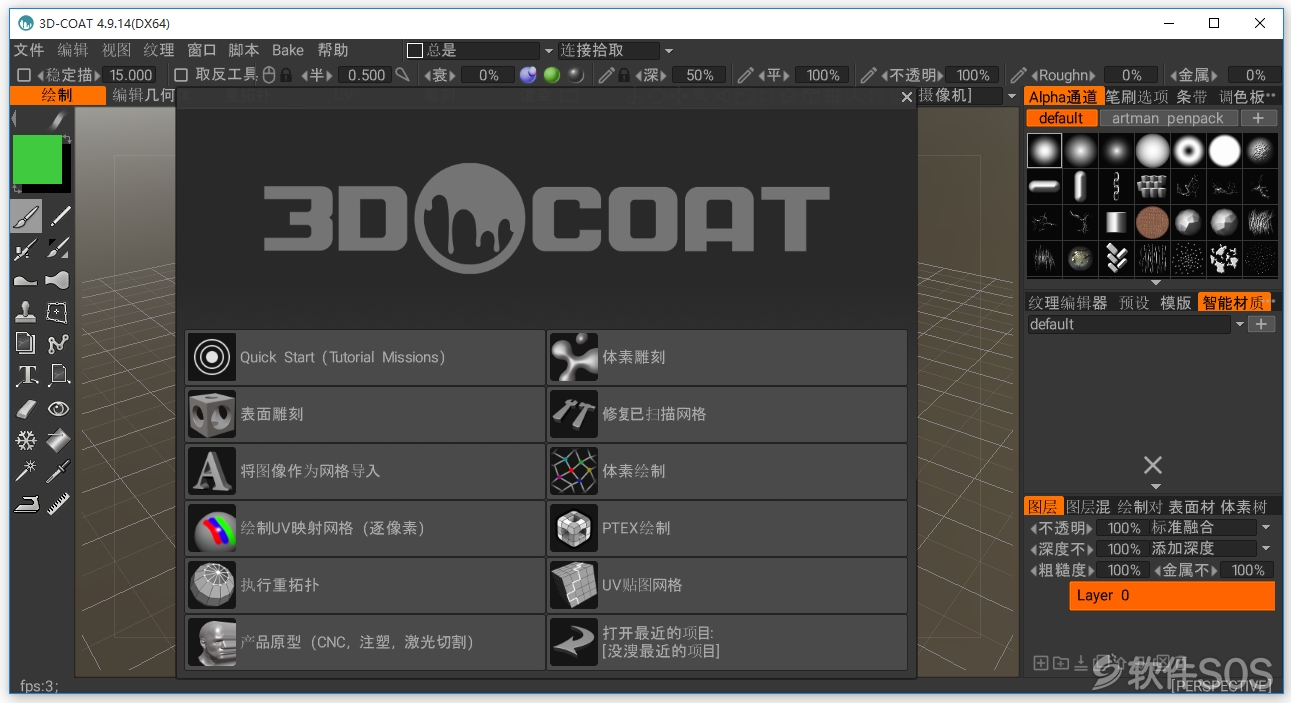Select the Fill bucket tool
The width and height of the screenshot is (1291, 703).
59,440
